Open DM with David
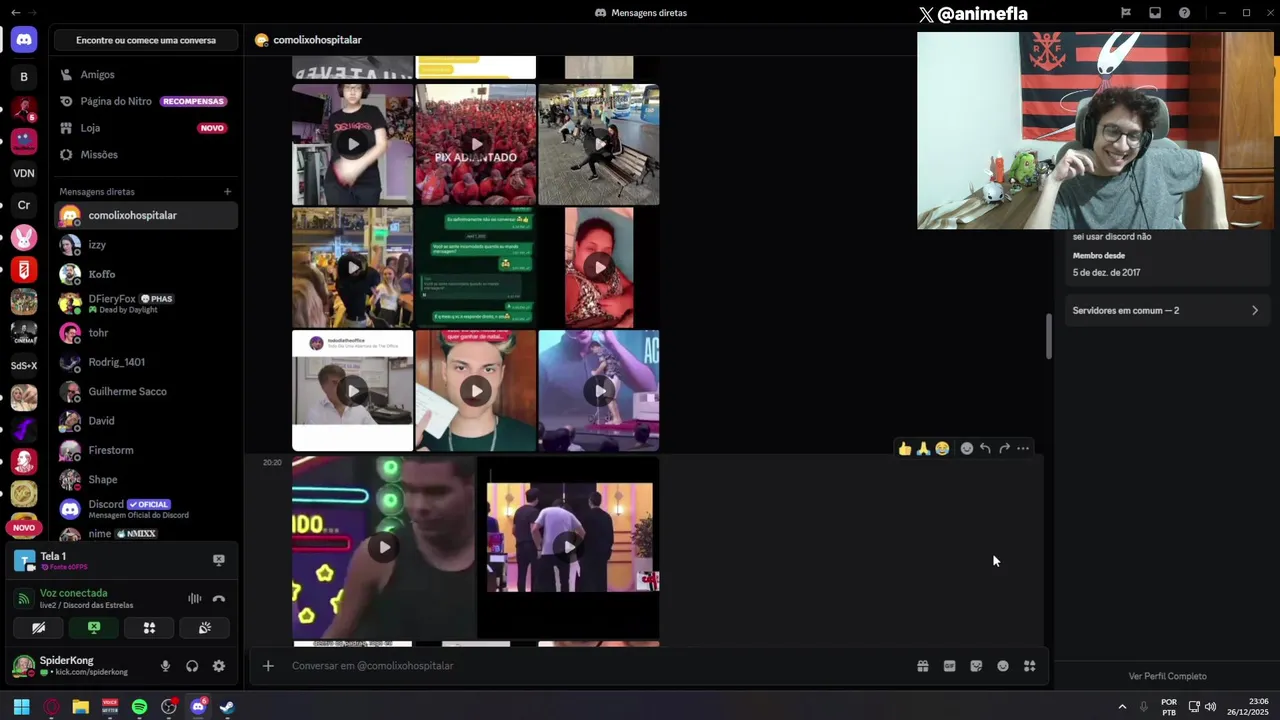 point(146,421)
